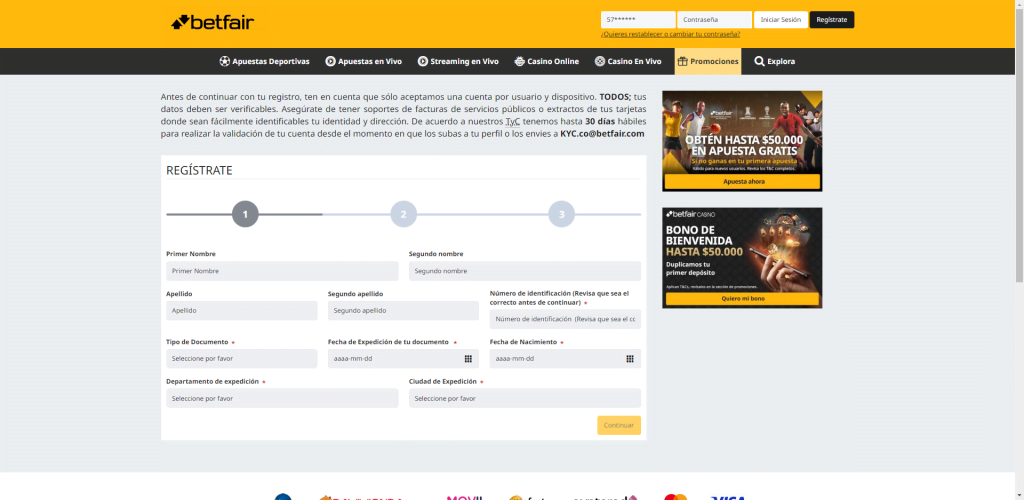The height and width of the screenshot is (500, 1024).
Task: Click step 2 circle in progress bar
Action: [x=404, y=214]
